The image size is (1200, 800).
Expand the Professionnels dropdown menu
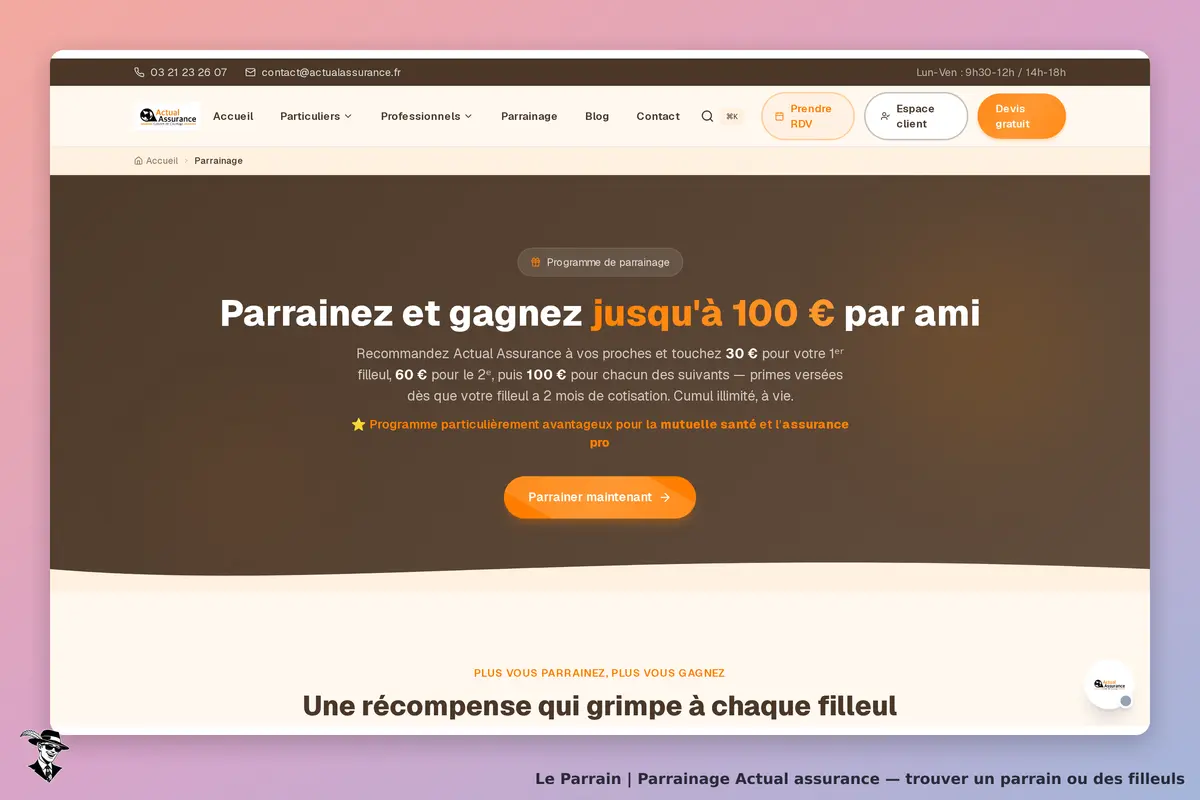pos(427,116)
